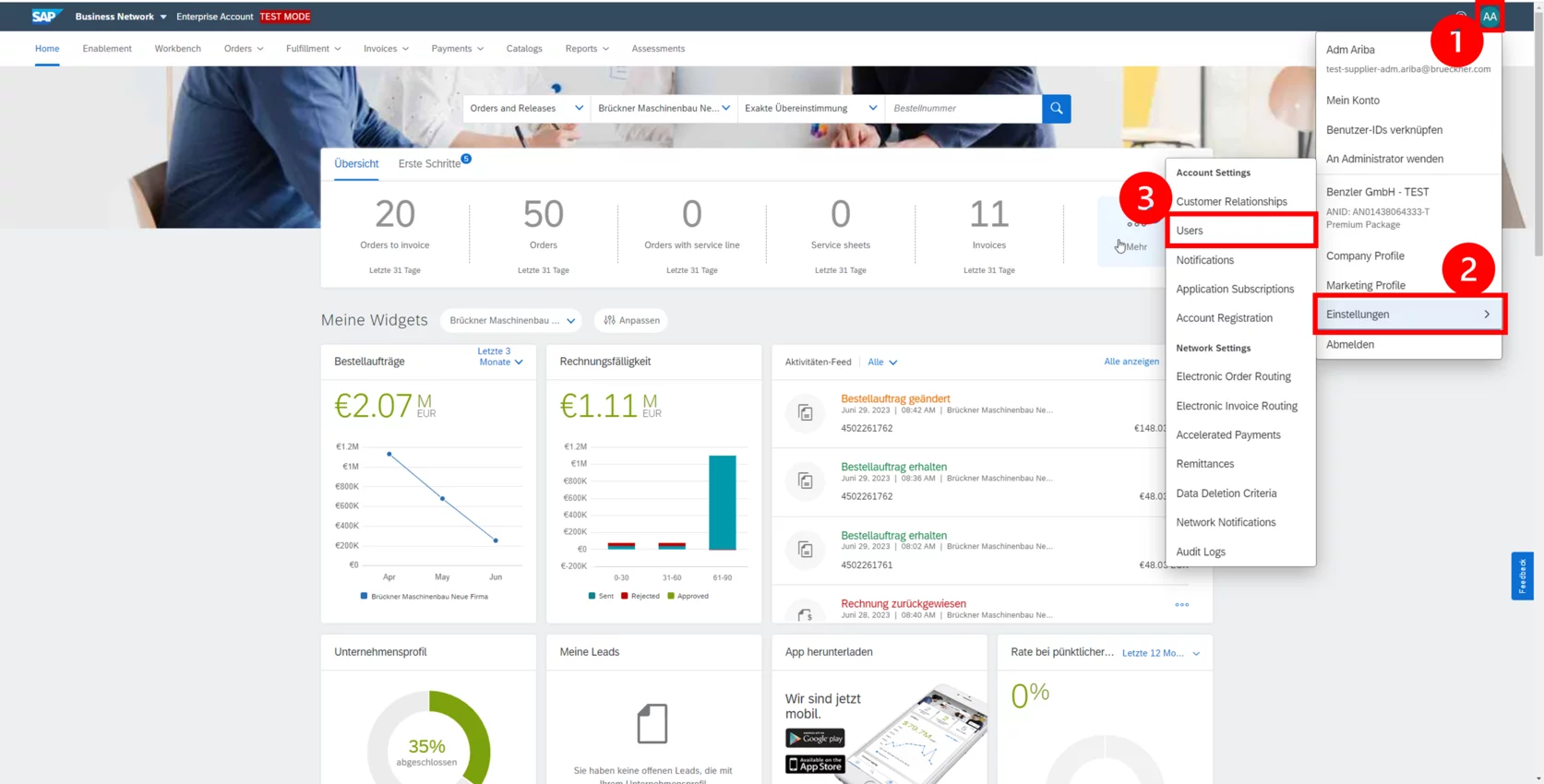Open the Bestellauftrag geändert link
The width and height of the screenshot is (1544, 784).
895,398
